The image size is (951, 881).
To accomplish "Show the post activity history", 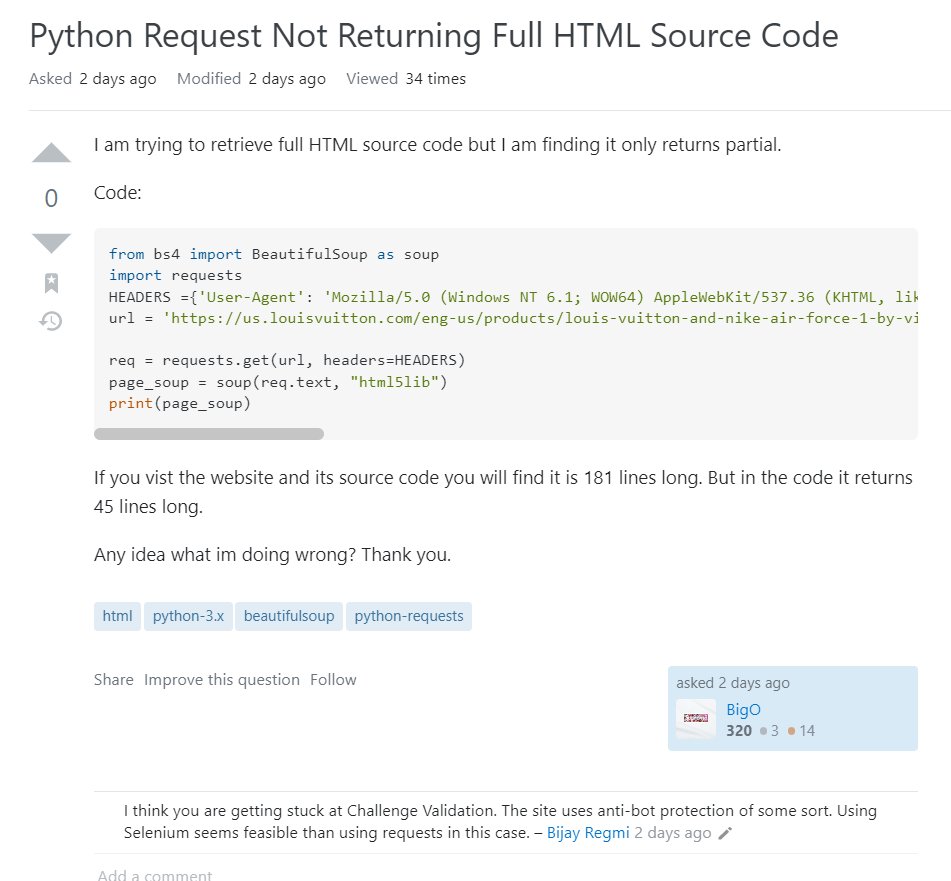I will tap(51, 321).
